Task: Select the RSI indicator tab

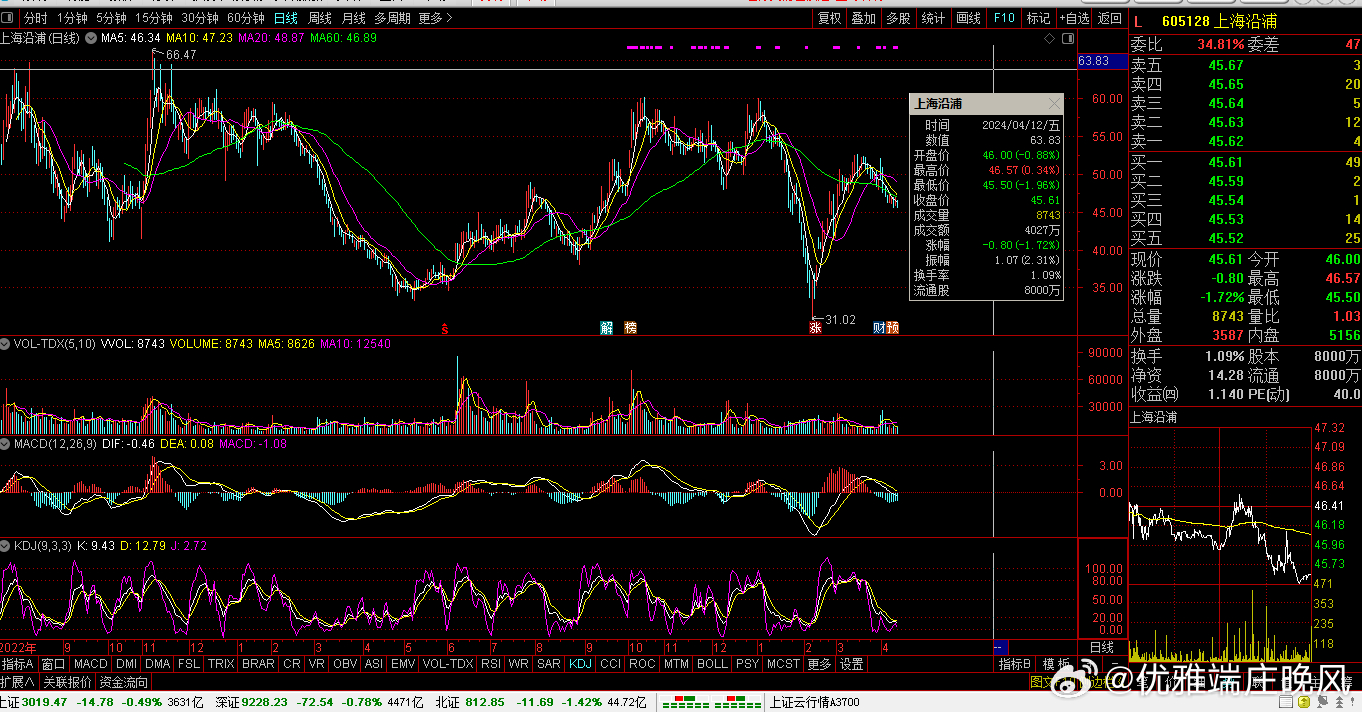Action: click(x=491, y=664)
